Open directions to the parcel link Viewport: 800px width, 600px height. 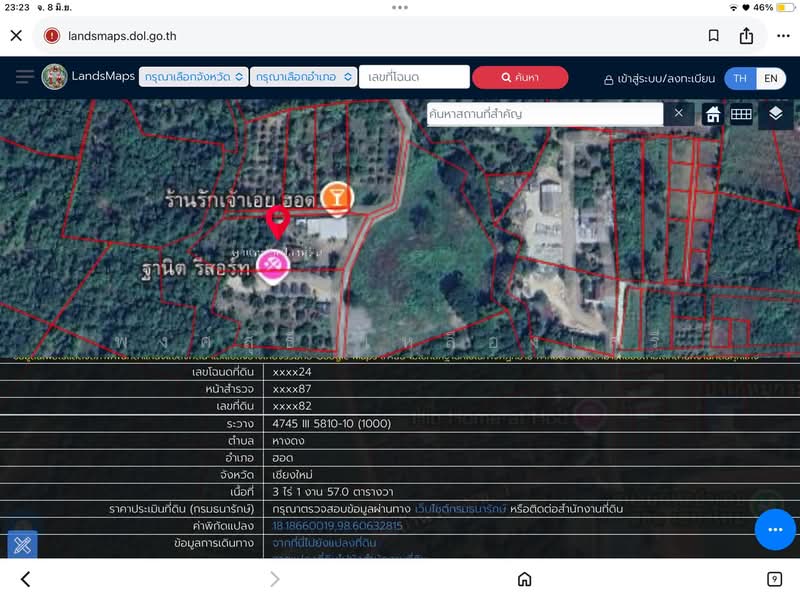coord(324,543)
